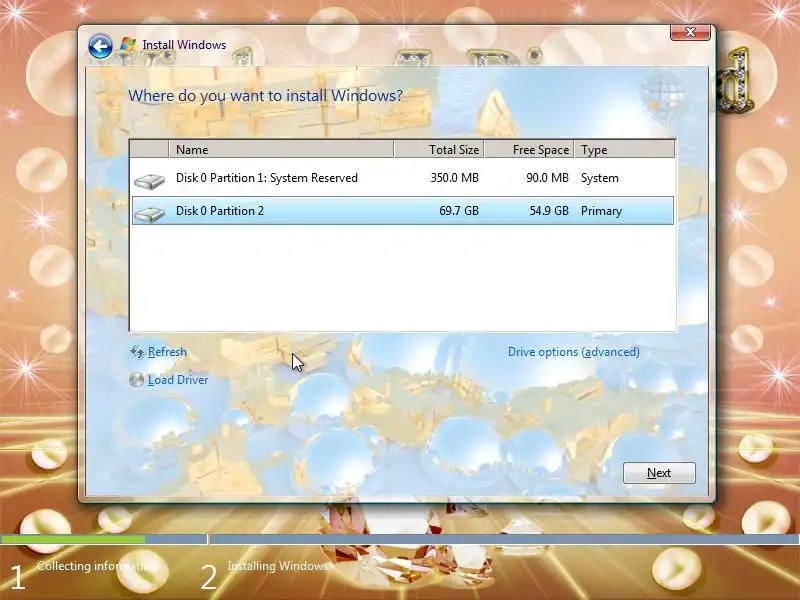
Task: Proceed with the Next button
Action: (x=659, y=473)
